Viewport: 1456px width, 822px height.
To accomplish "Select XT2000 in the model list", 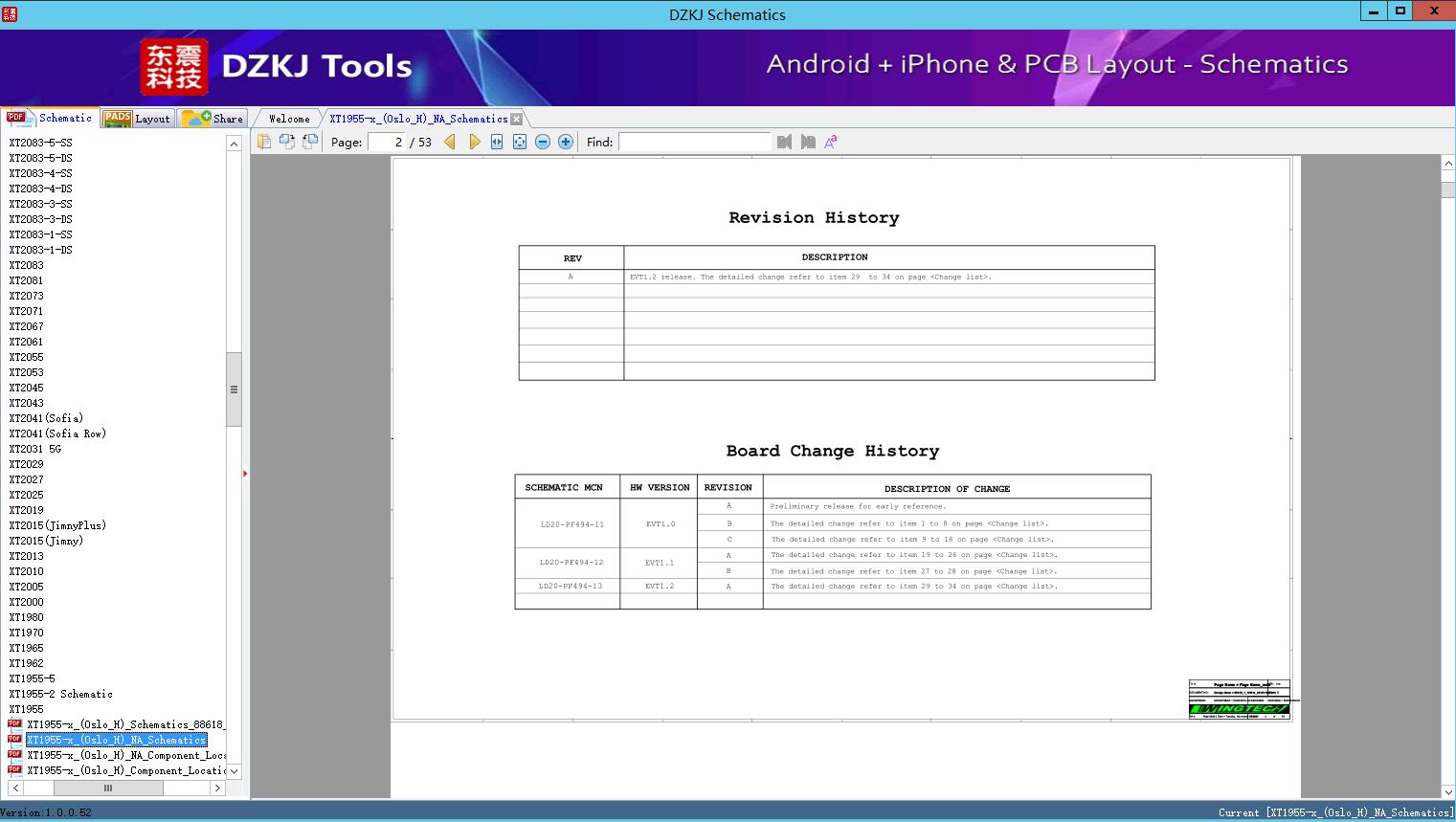I will click(27, 602).
